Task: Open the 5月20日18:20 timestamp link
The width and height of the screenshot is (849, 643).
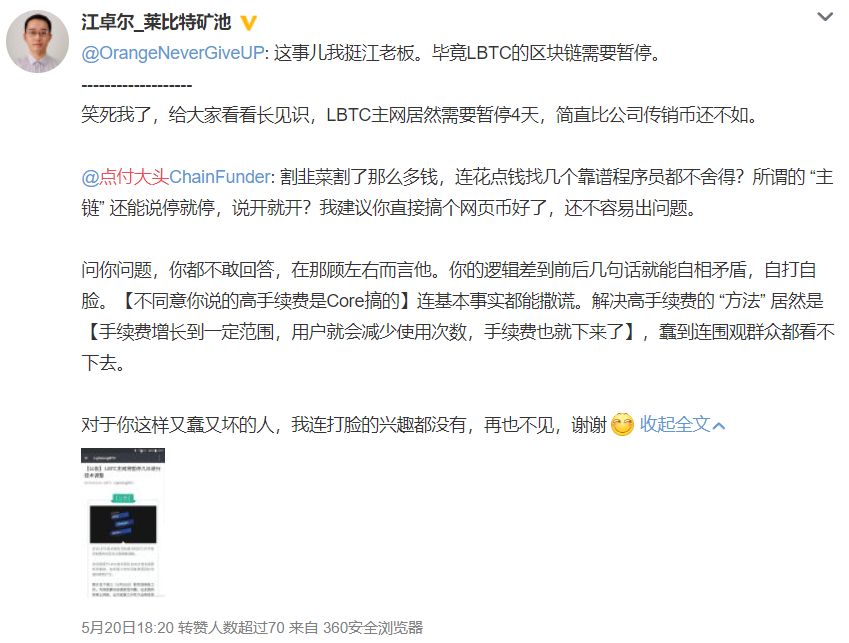Action: [x=127, y=628]
